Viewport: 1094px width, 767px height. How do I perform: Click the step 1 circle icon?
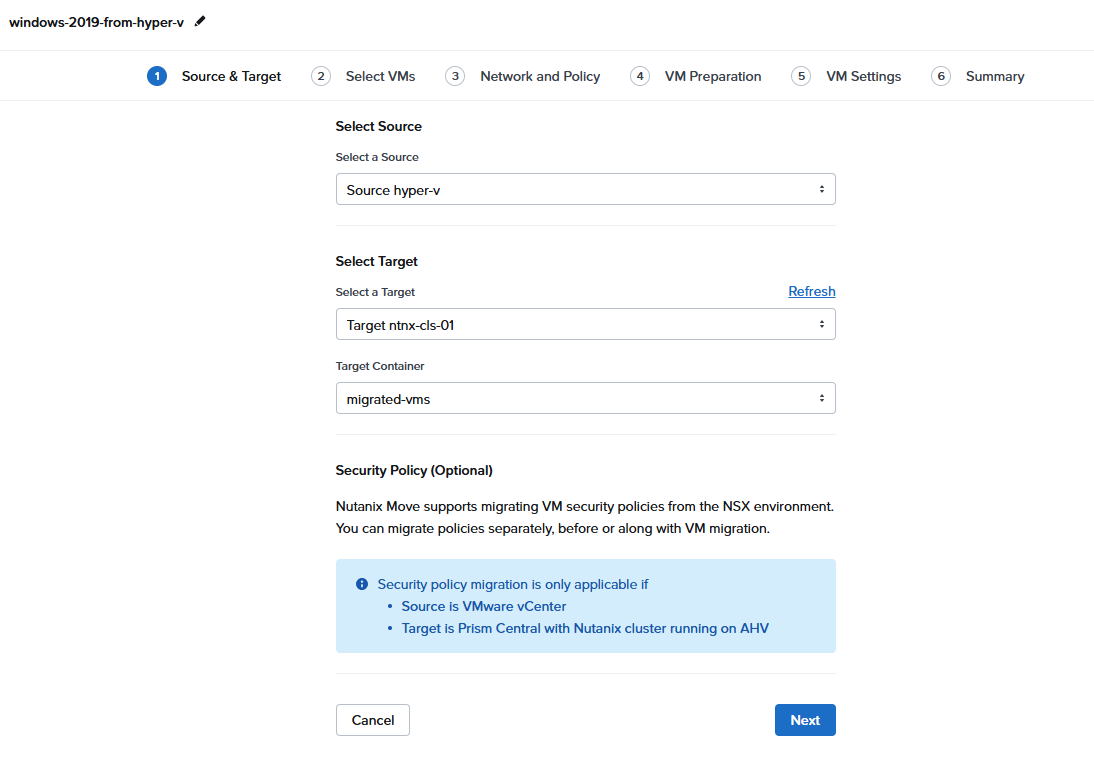pos(157,76)
